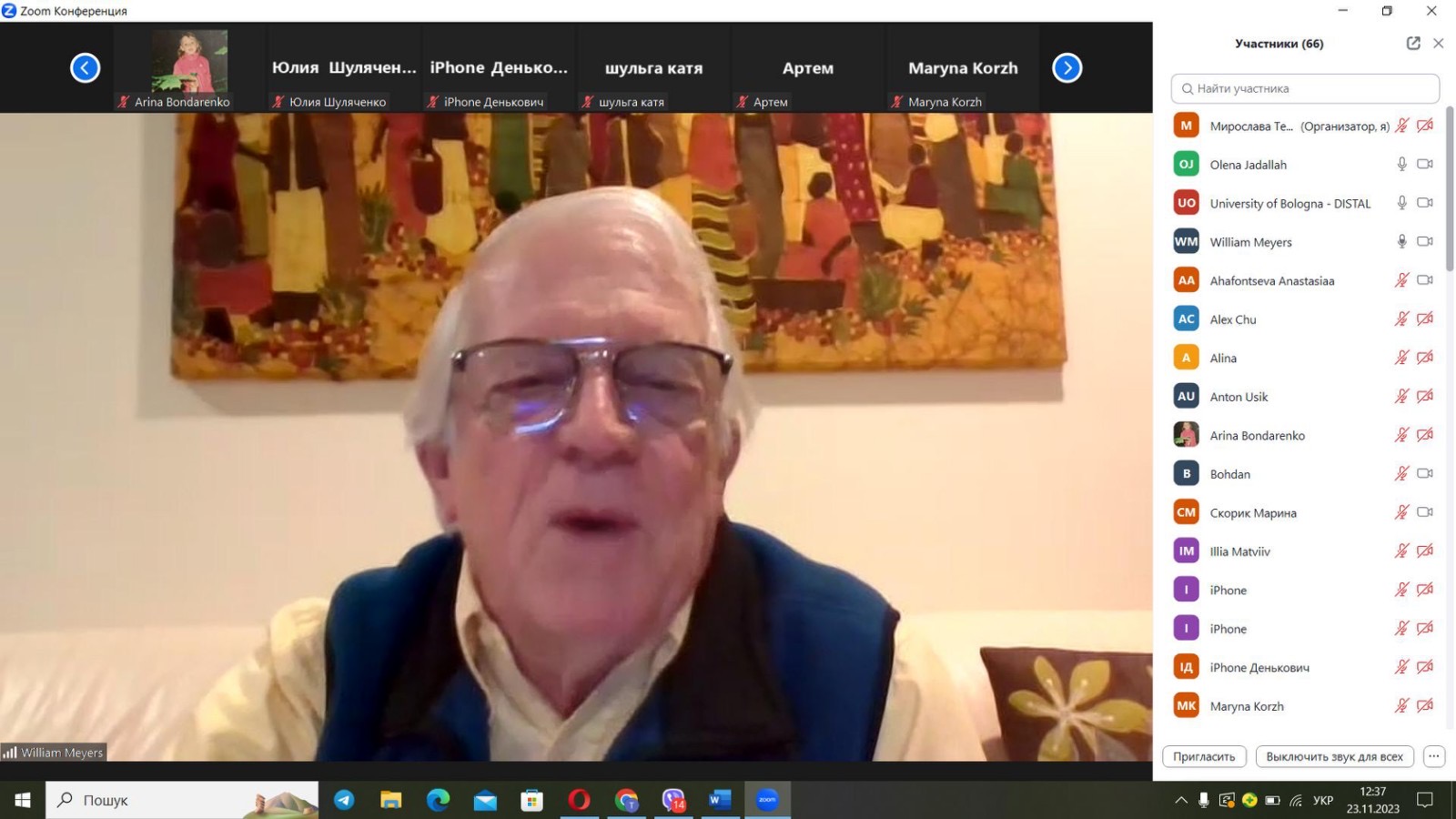This screenshot has width=1456, height=819.
Task: Click Выключить звук для всех button
Action: pos(1334,756)
